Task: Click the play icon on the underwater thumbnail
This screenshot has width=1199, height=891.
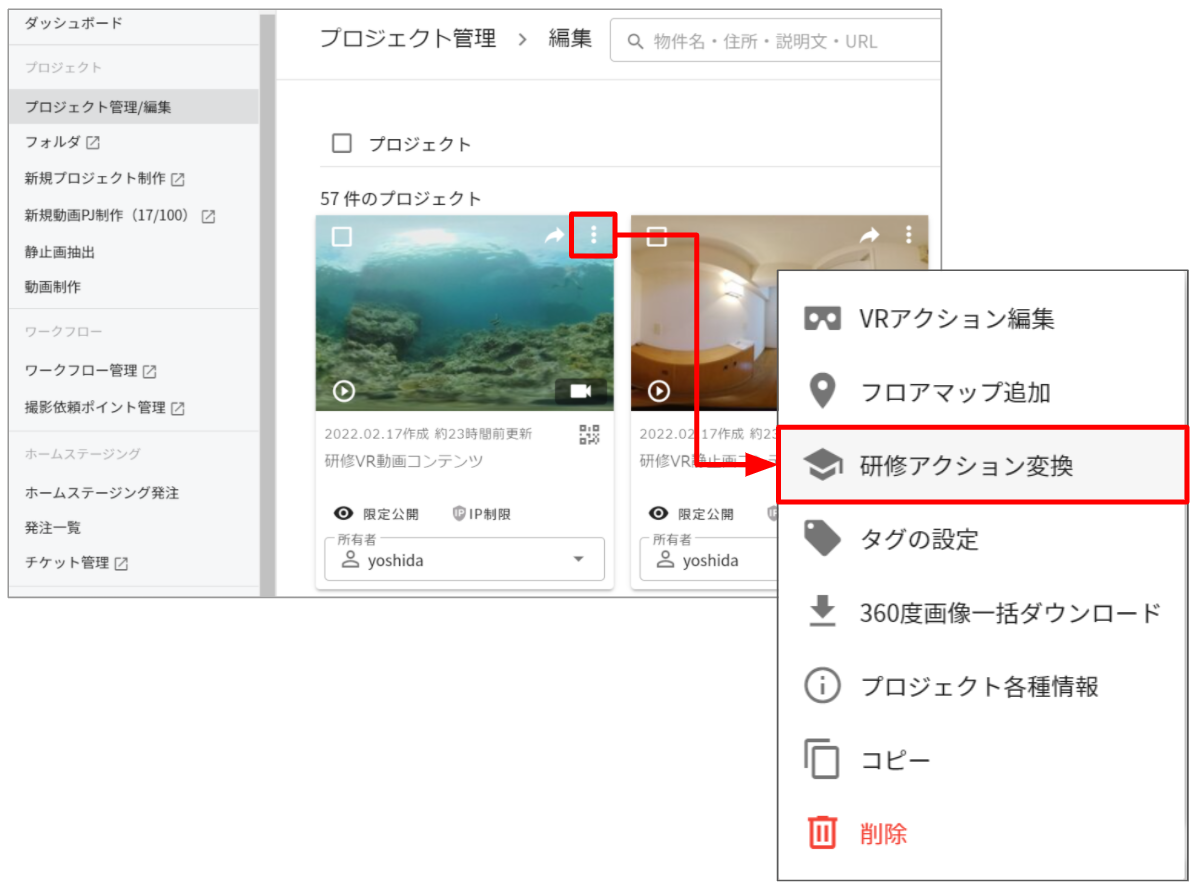Action: click(344, 391)
